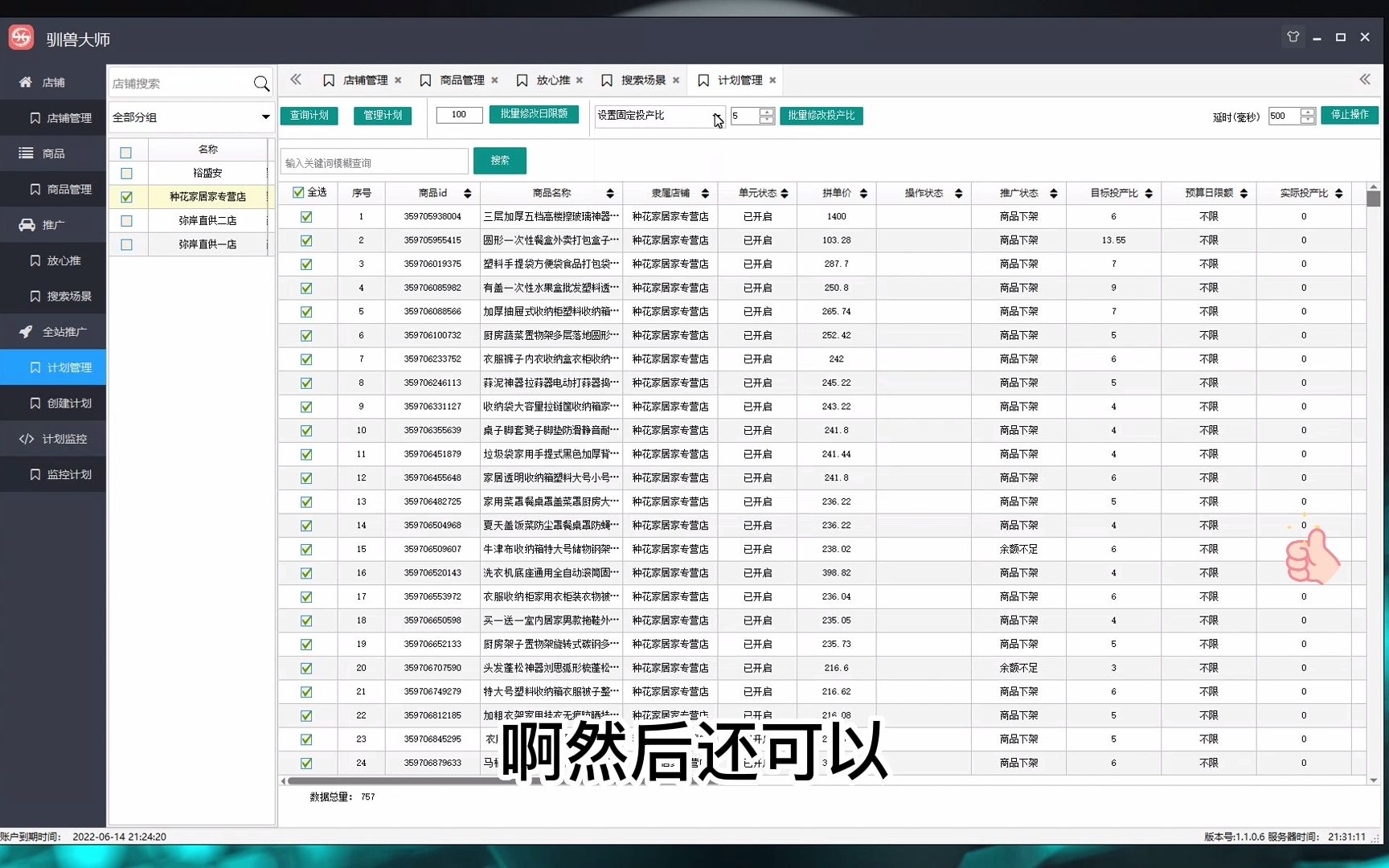Image resolution: width=1389 pixels, height=868 pixels.
Task: Uncheck the 种花家居家专营店 store checkbox
Action: 126,196
